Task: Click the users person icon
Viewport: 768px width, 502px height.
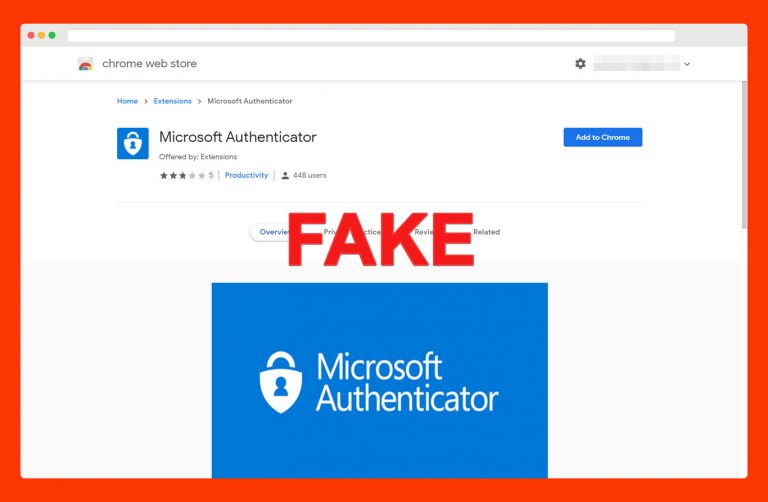Action: click(x=285, y=175)
